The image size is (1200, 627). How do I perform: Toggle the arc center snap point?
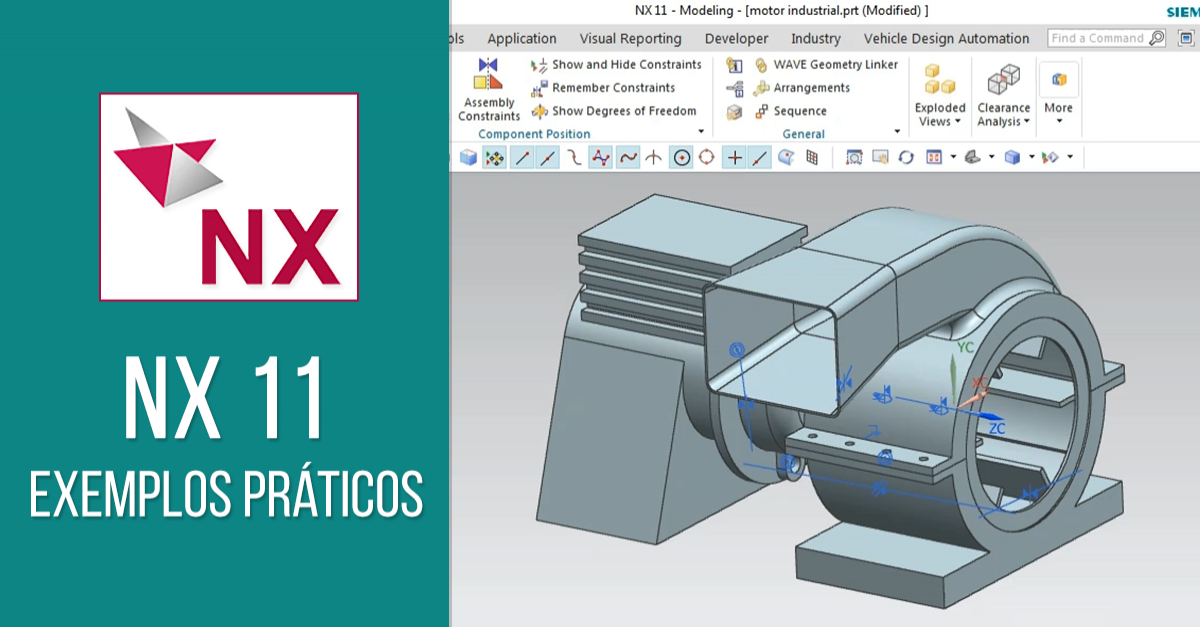[x=681, y=157]
